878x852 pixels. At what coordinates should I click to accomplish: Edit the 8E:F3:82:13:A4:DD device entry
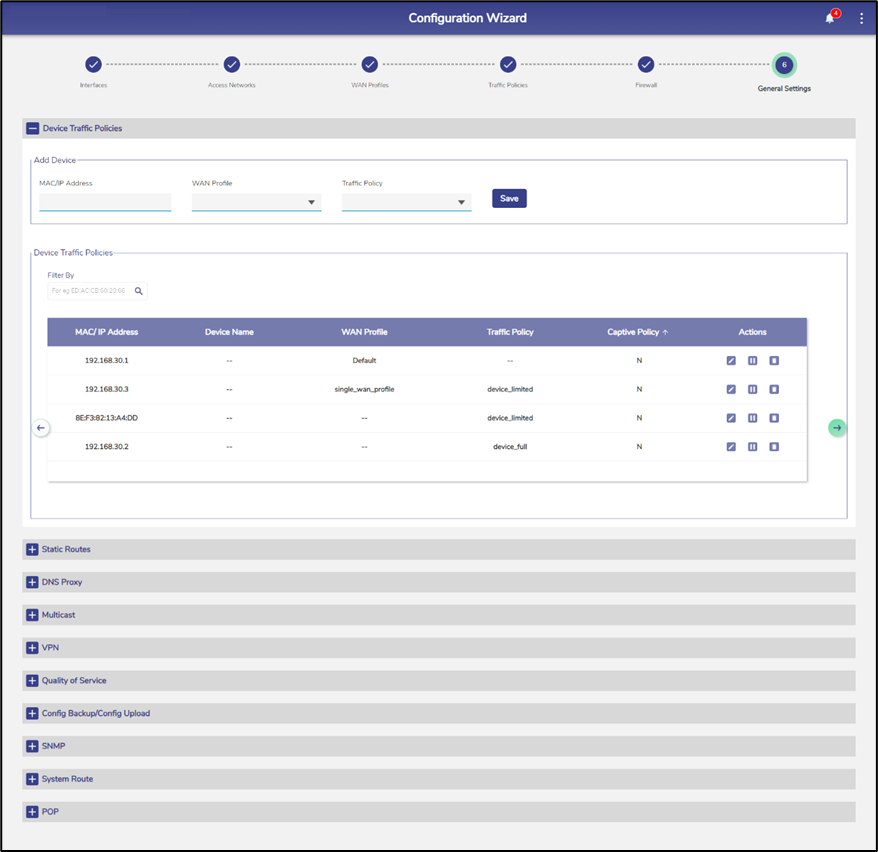coord(731,418)
